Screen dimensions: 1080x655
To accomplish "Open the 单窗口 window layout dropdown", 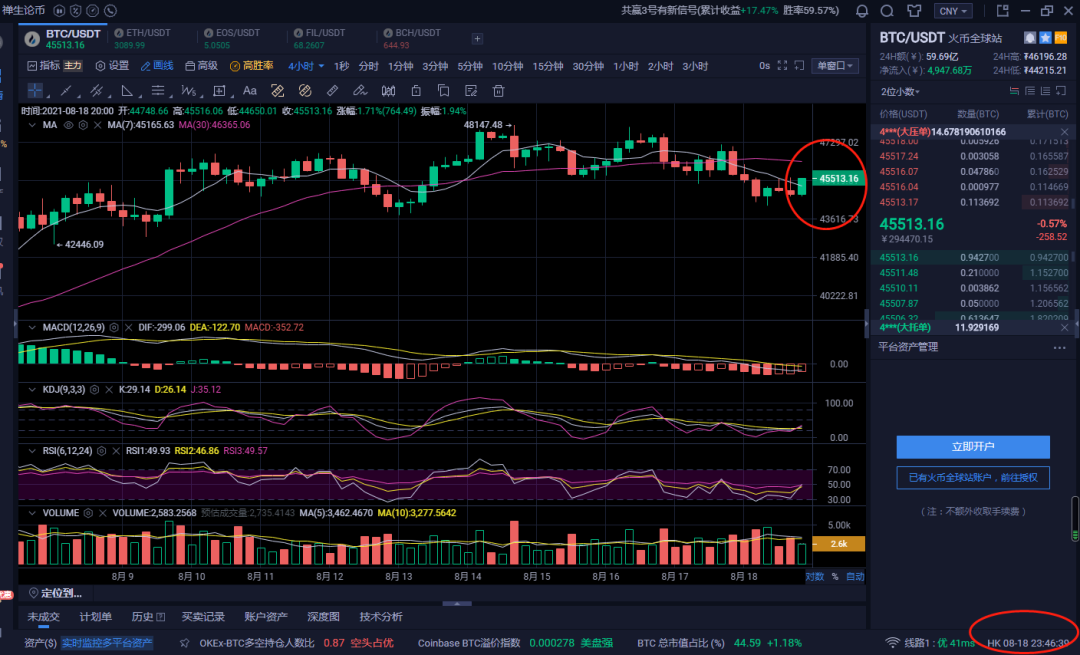I will (x=835, y=65).
